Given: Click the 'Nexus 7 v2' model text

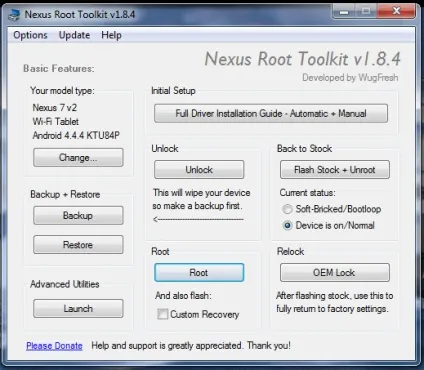Looking at the screenshot, I should pyautogui.click(x=55, y=108).
